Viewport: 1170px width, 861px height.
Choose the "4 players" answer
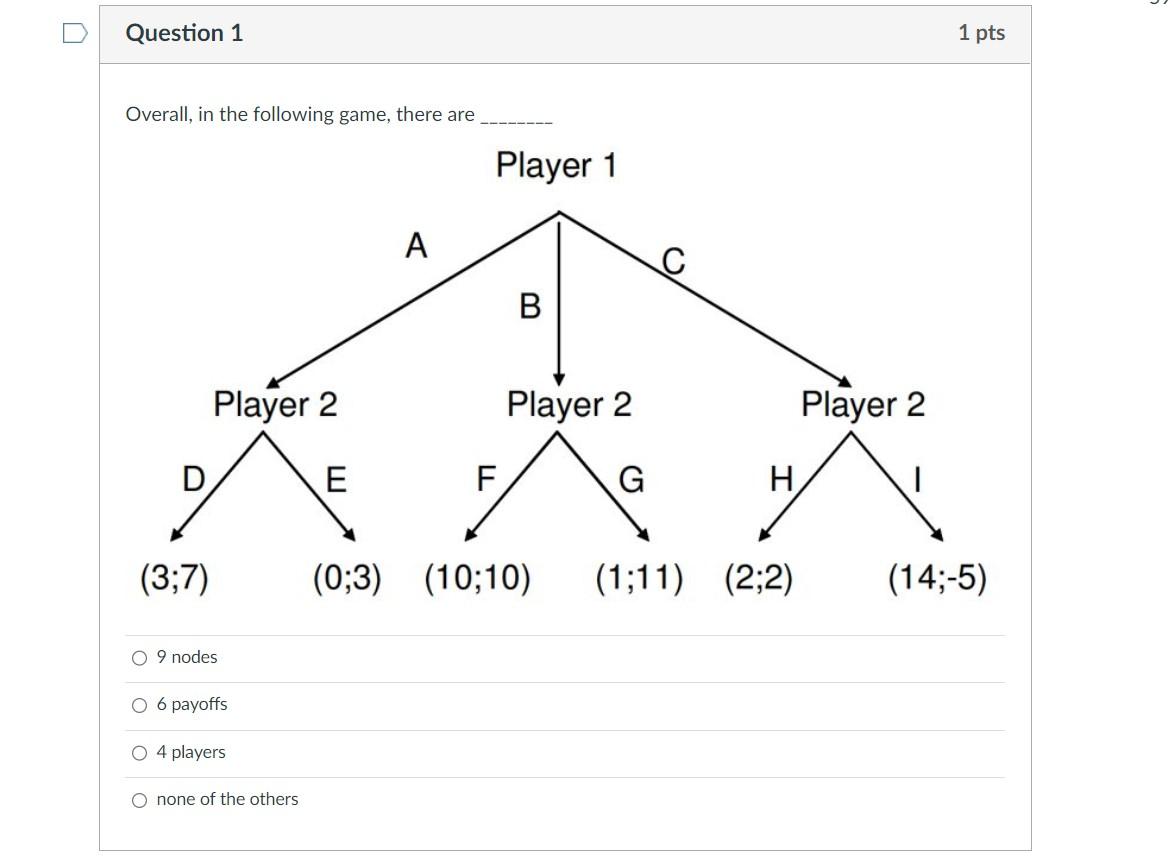(138, 752)
